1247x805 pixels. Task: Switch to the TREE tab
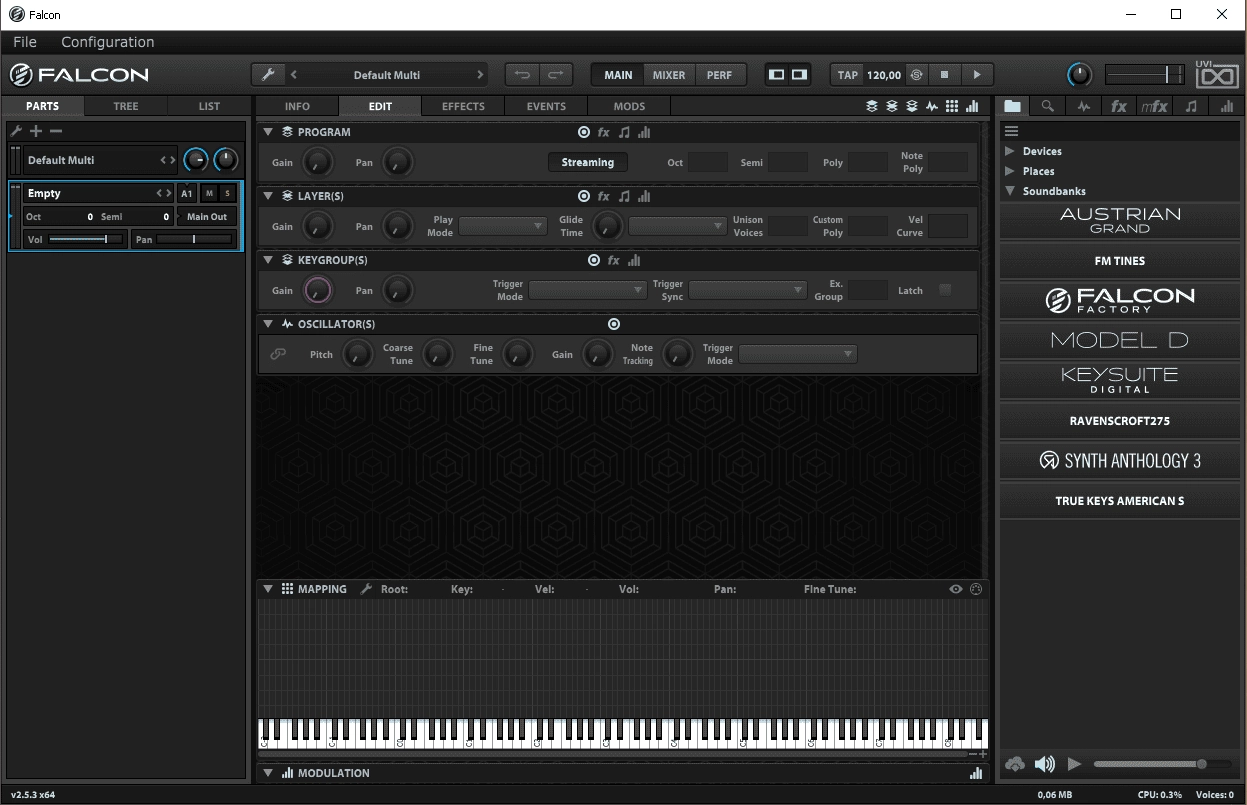tap(126, 106)
